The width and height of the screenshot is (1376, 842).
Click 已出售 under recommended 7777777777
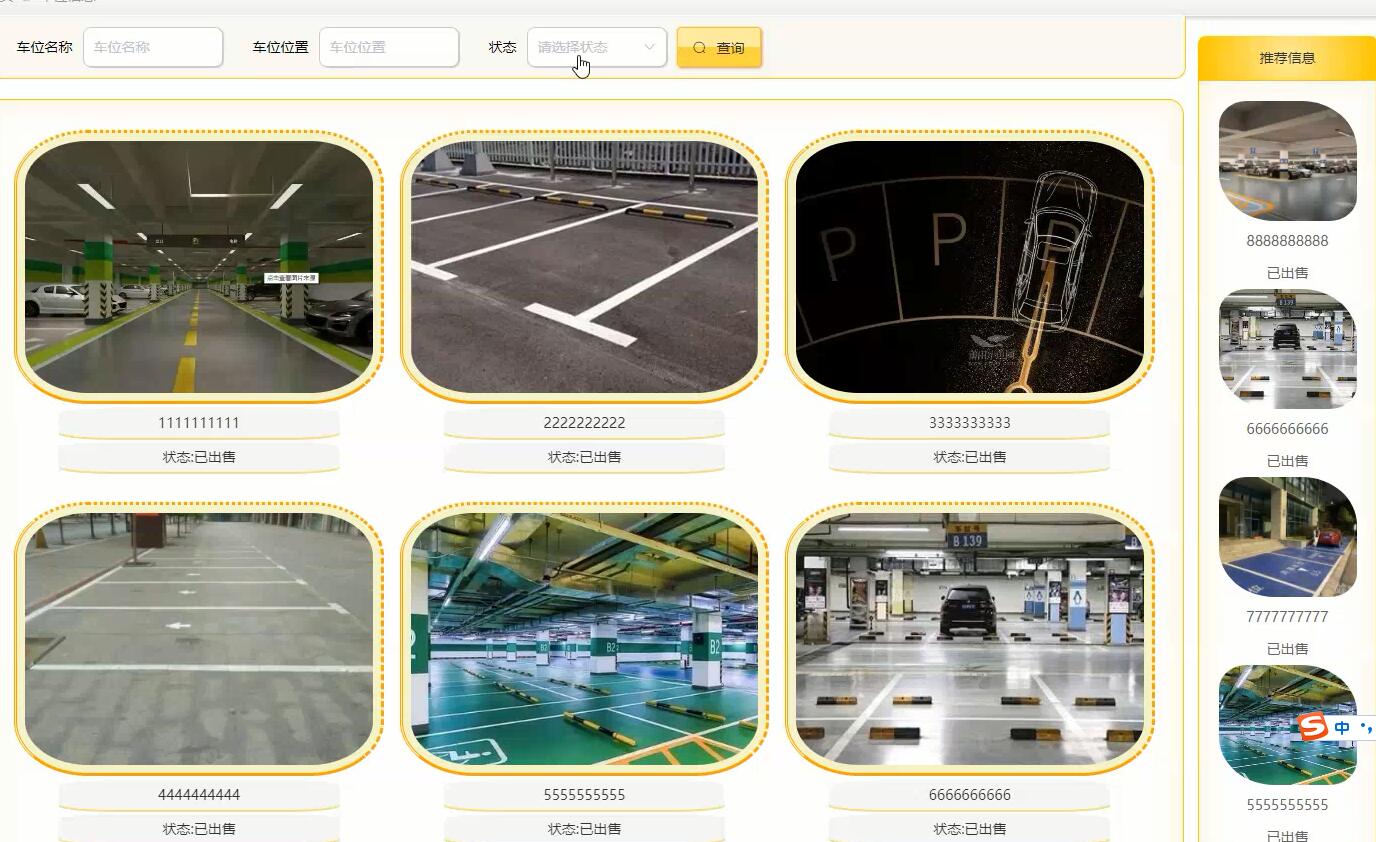click(1288, 649)
